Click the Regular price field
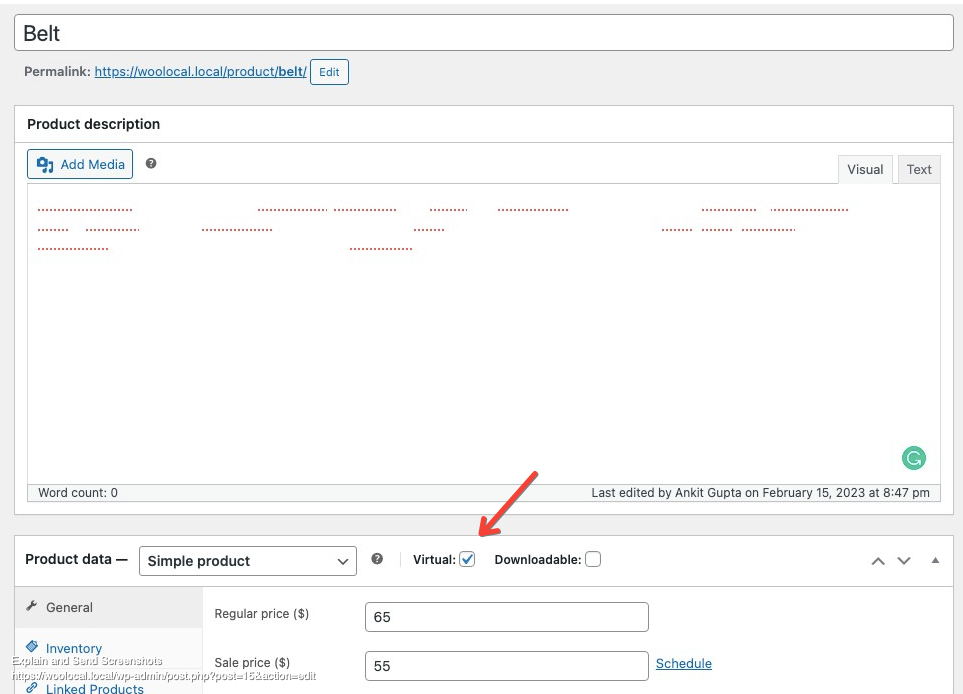Screen dimensions: 963x694 pos(507,617)
